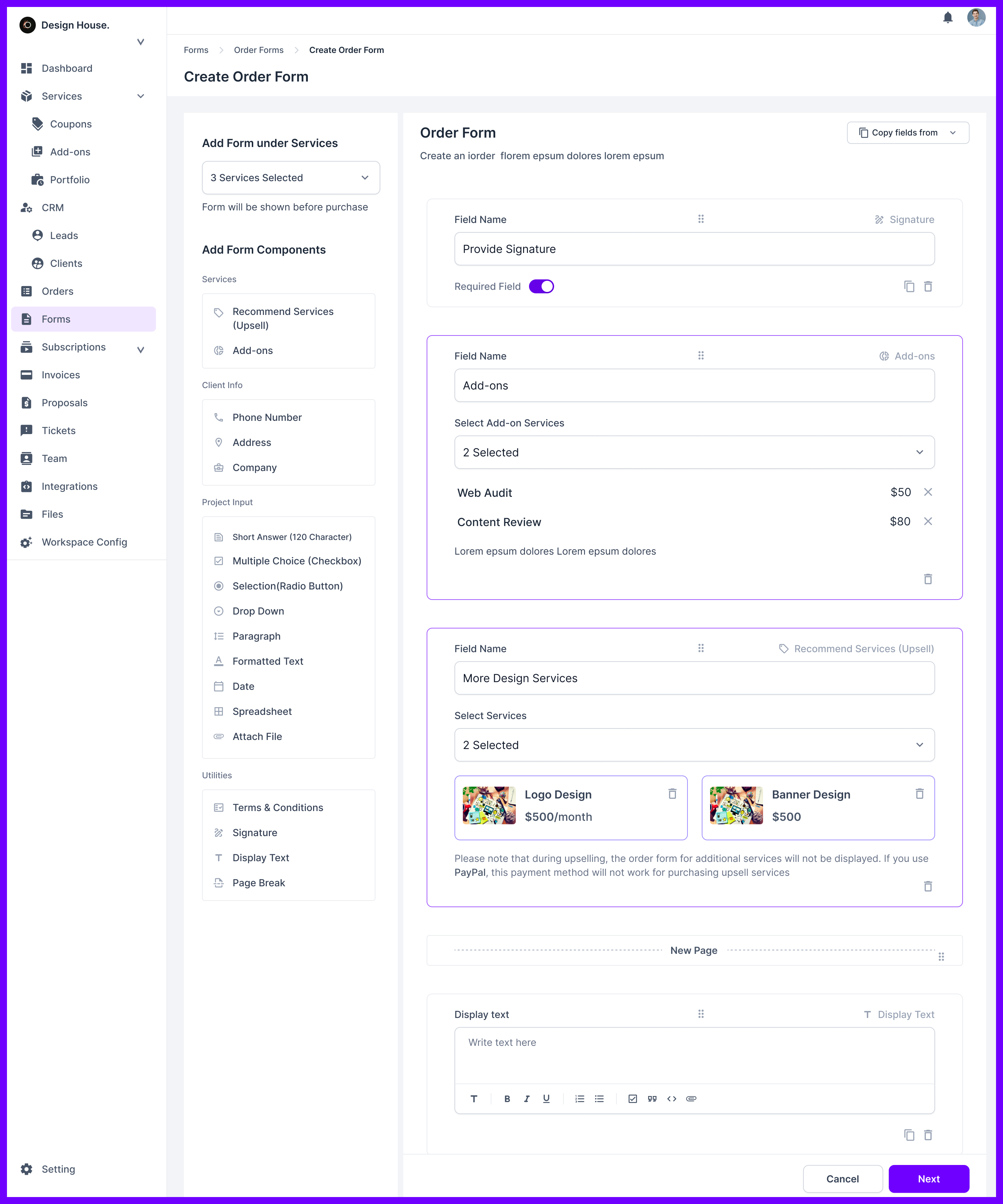
Task: Apply bold formatting in the display text editor
Action: pos(507,1098)
